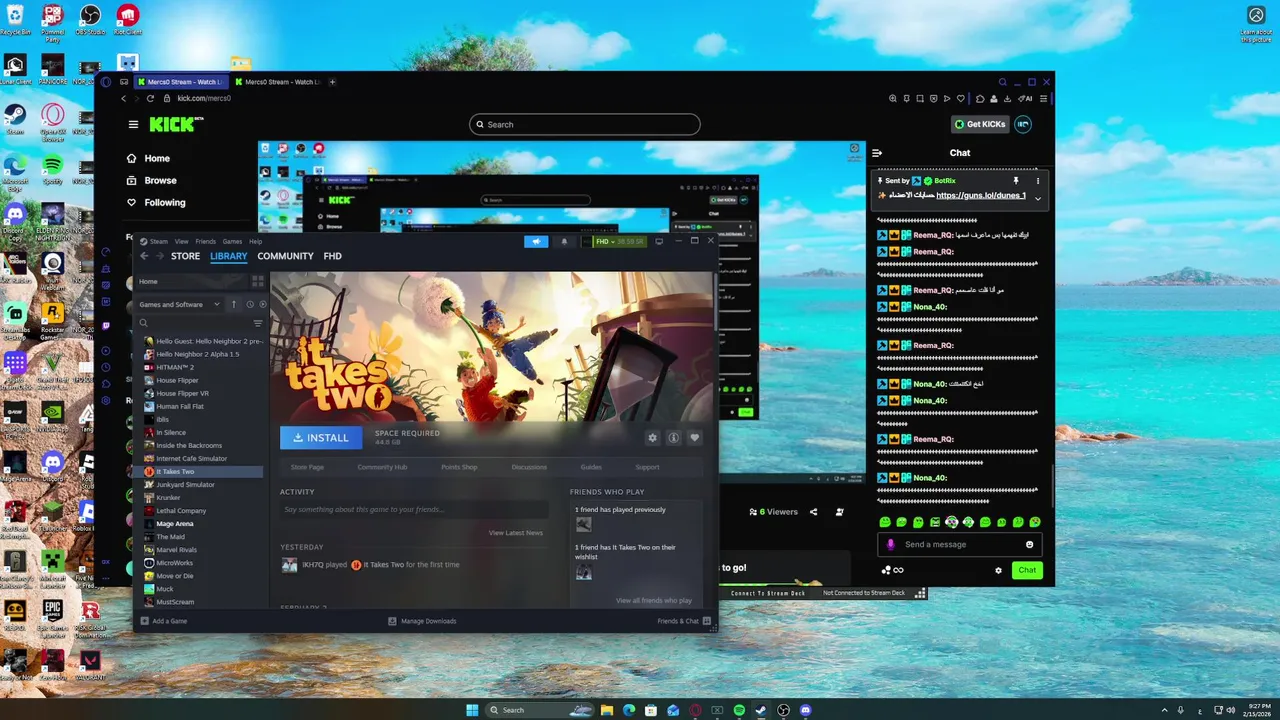This screenshot has width=1280, height=720.
Task: Open Steam notifications bell icon
Action: pos(564,241)
